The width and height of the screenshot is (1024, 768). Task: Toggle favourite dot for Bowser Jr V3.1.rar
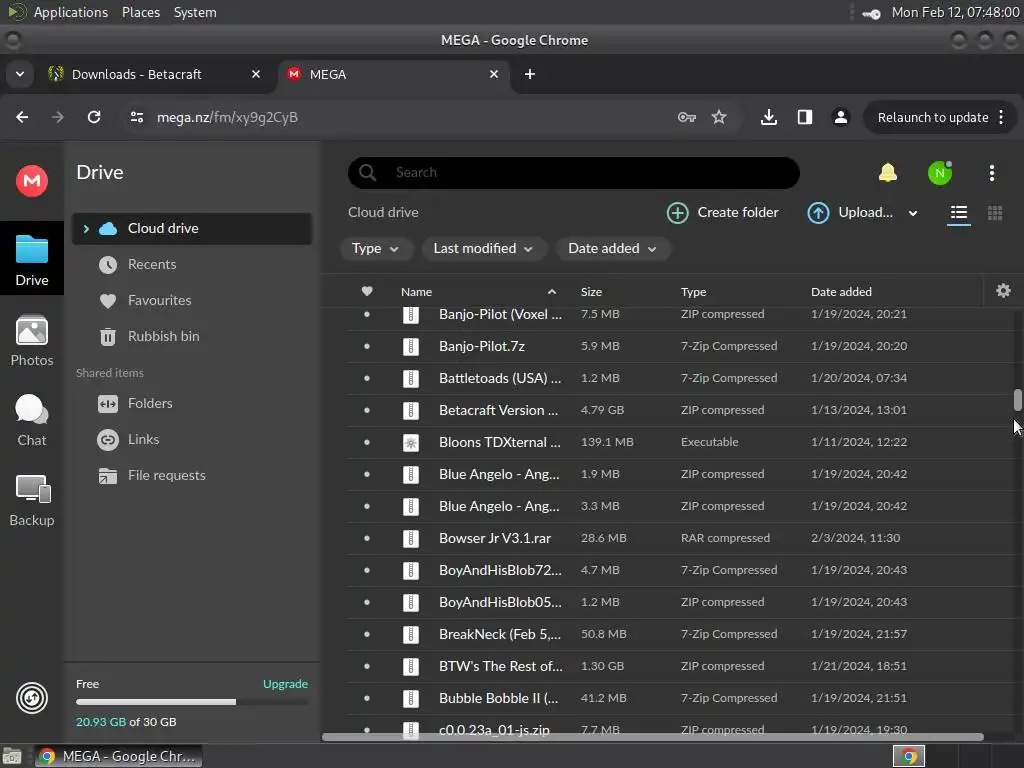367,538
